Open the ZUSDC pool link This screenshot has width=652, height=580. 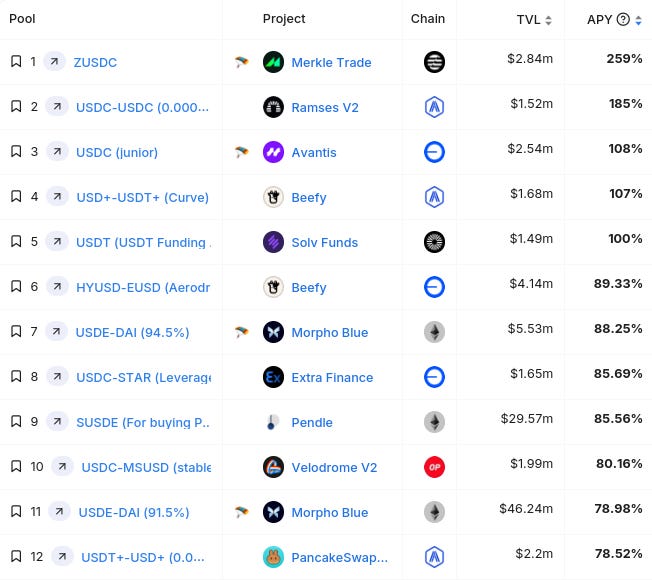click(95, 62)
